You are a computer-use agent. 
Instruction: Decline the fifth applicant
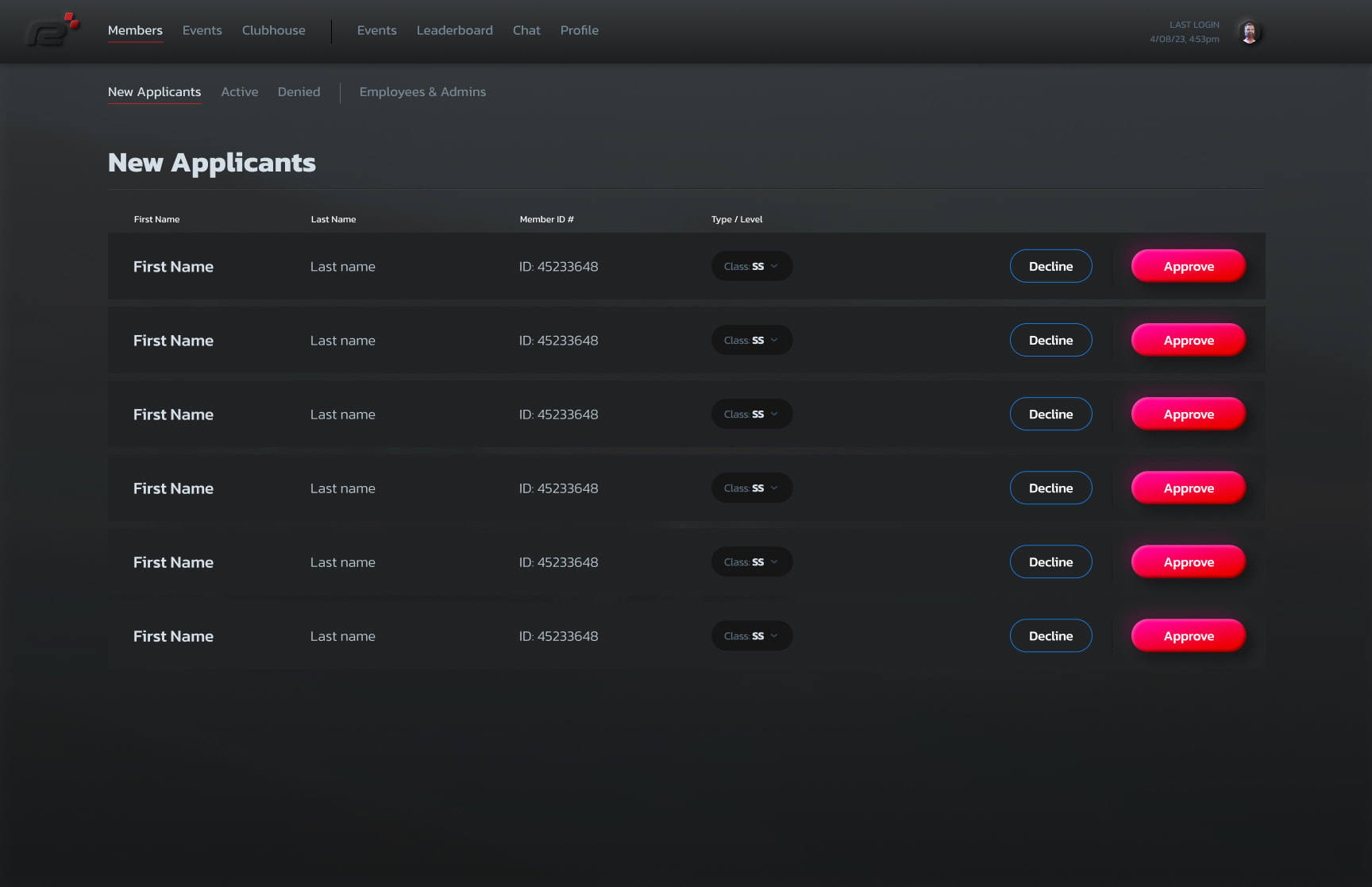1051,561
